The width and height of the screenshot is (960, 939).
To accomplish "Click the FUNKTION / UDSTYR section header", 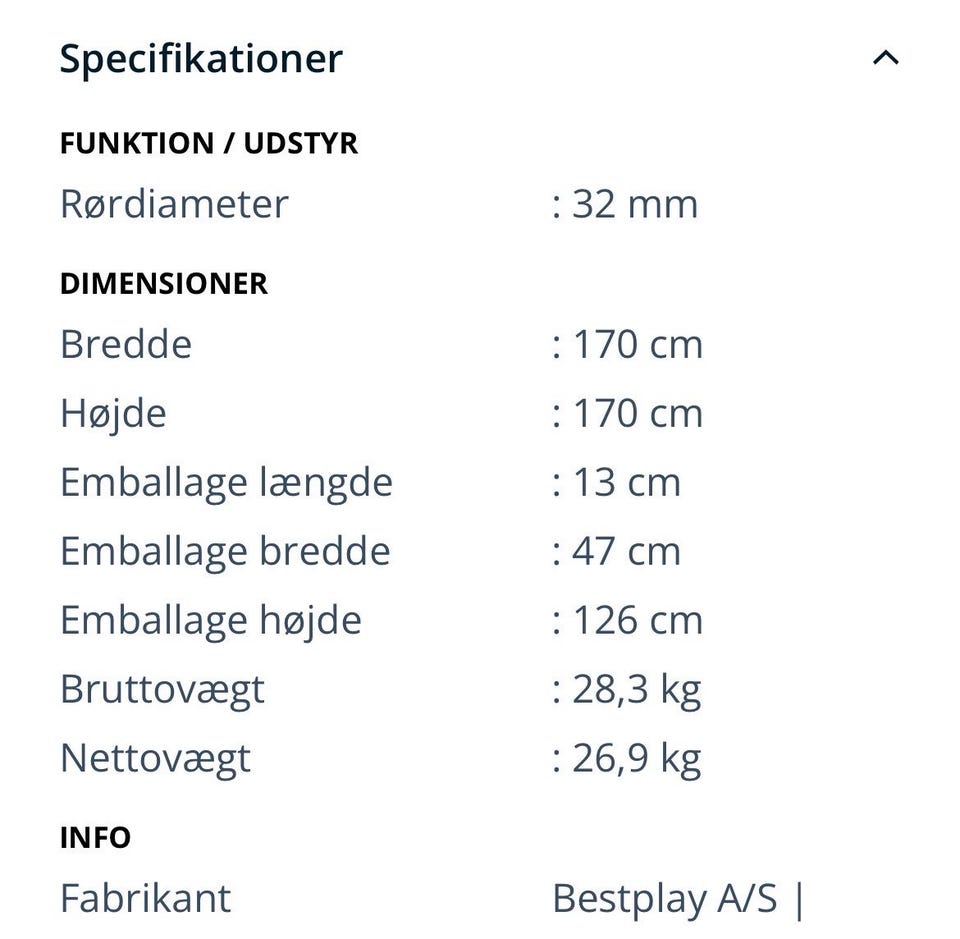I will (208, 143).
